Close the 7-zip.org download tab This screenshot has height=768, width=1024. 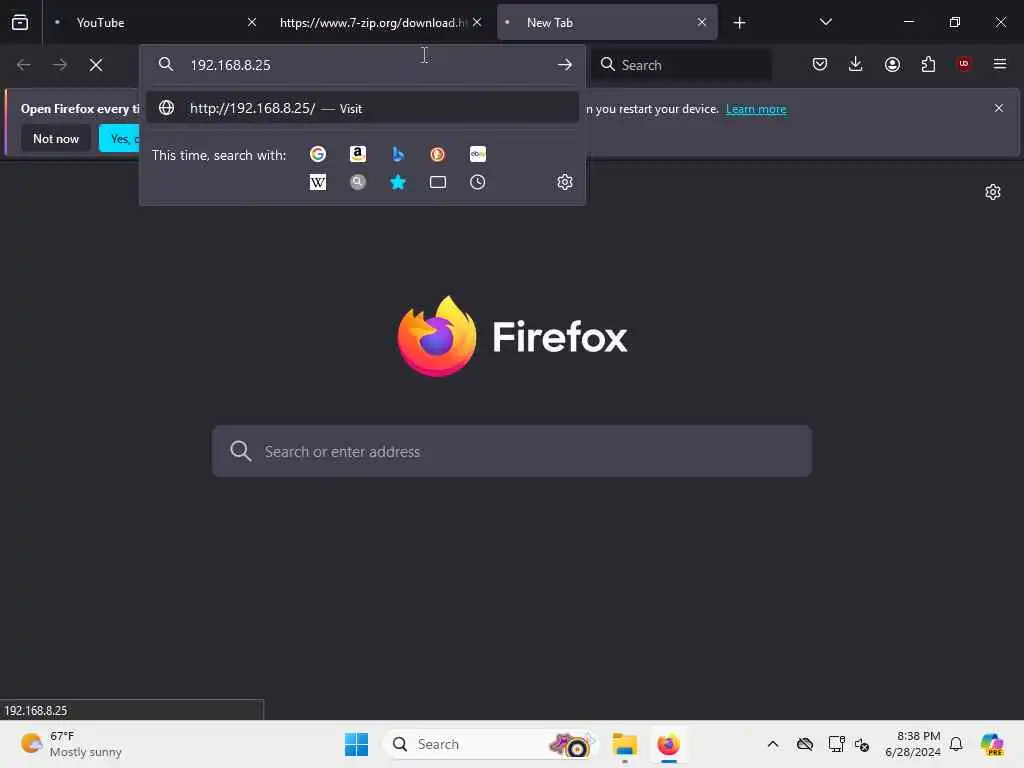[477, 23]
